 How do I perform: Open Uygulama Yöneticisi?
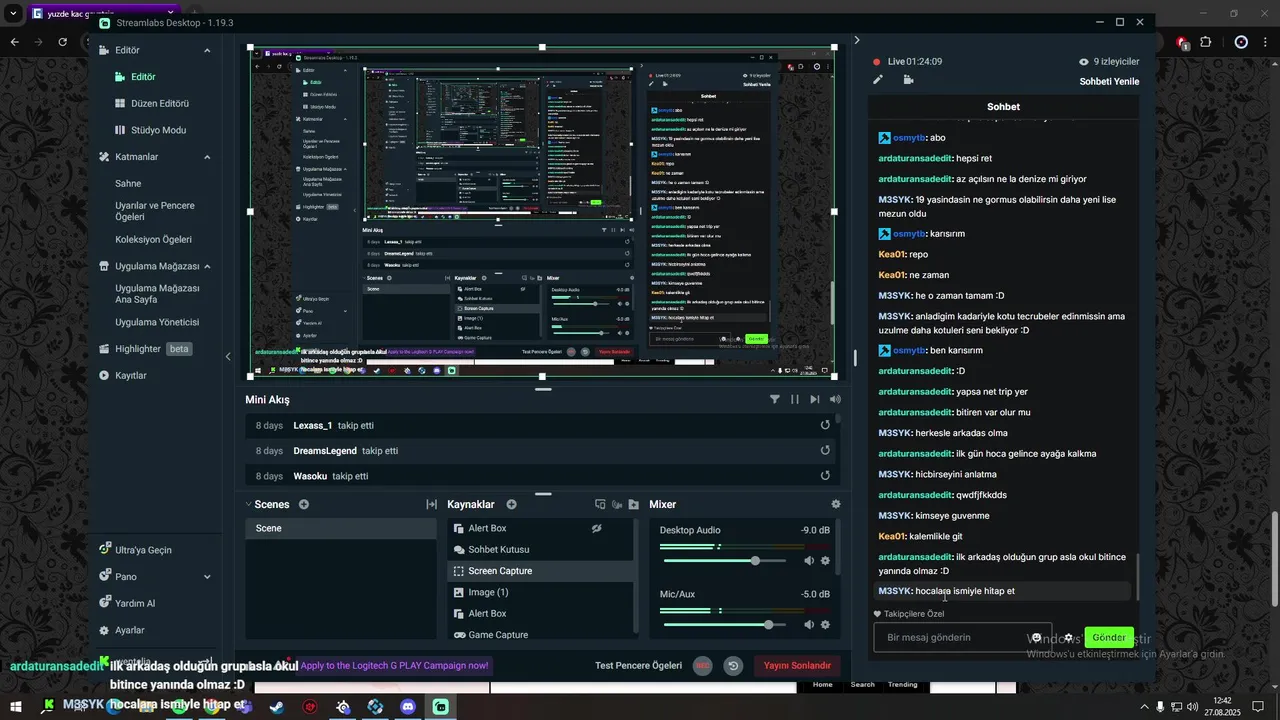[157, 323]
